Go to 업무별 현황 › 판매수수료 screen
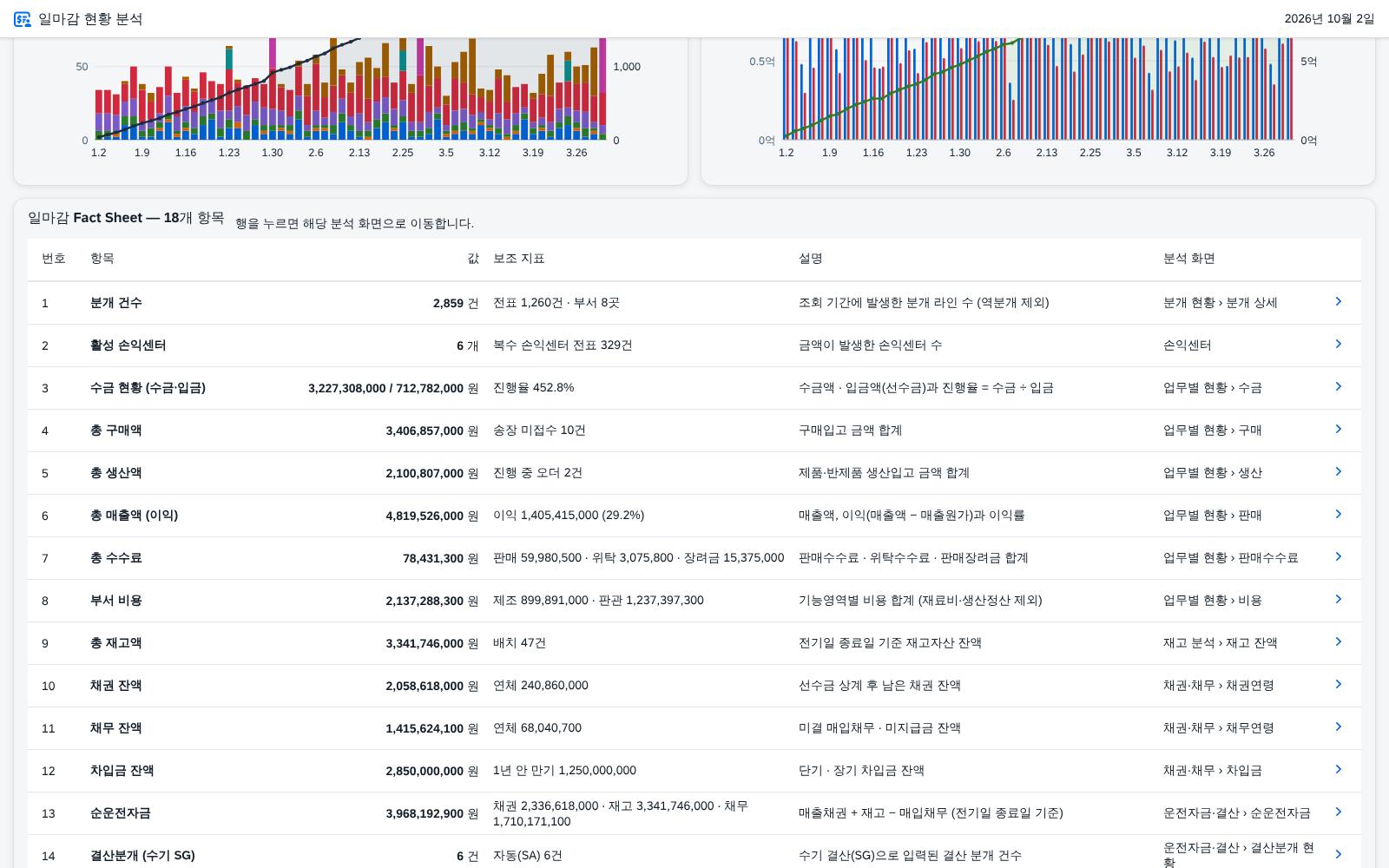This screenshot has height=868, width=1389. [x=1231, y=558]
